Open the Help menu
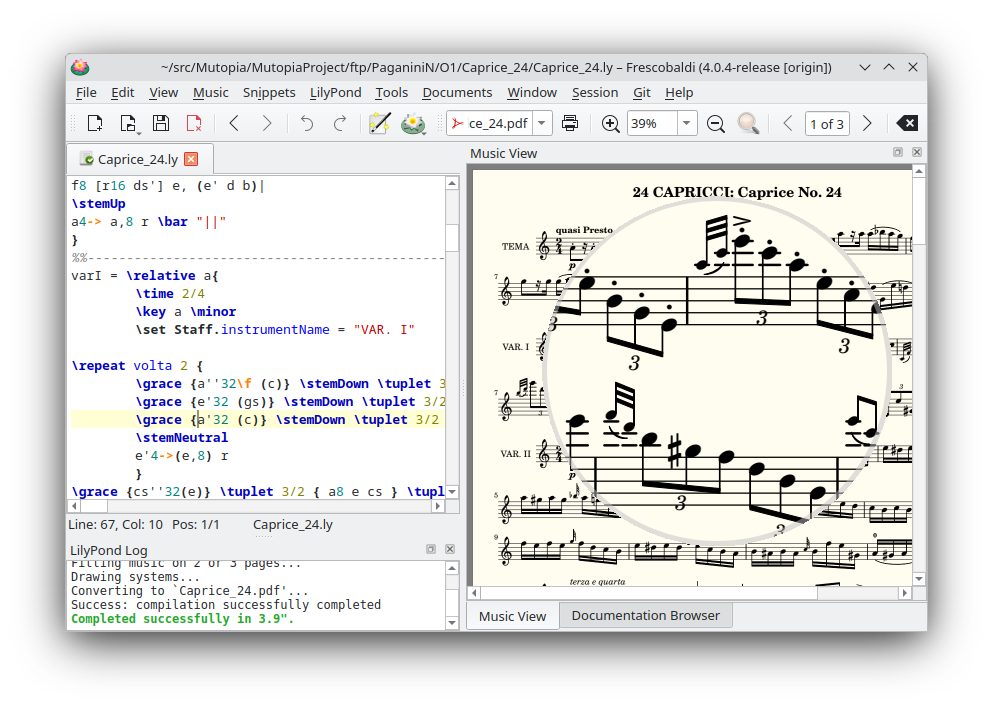 (x=679, y=92)
